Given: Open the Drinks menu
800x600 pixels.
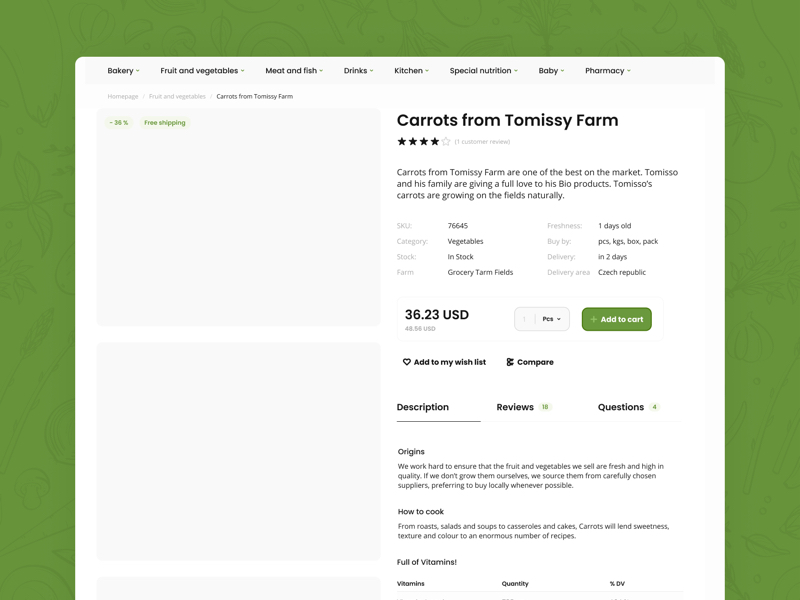Looking at the screenshot, I should click(x=358, y=71).
